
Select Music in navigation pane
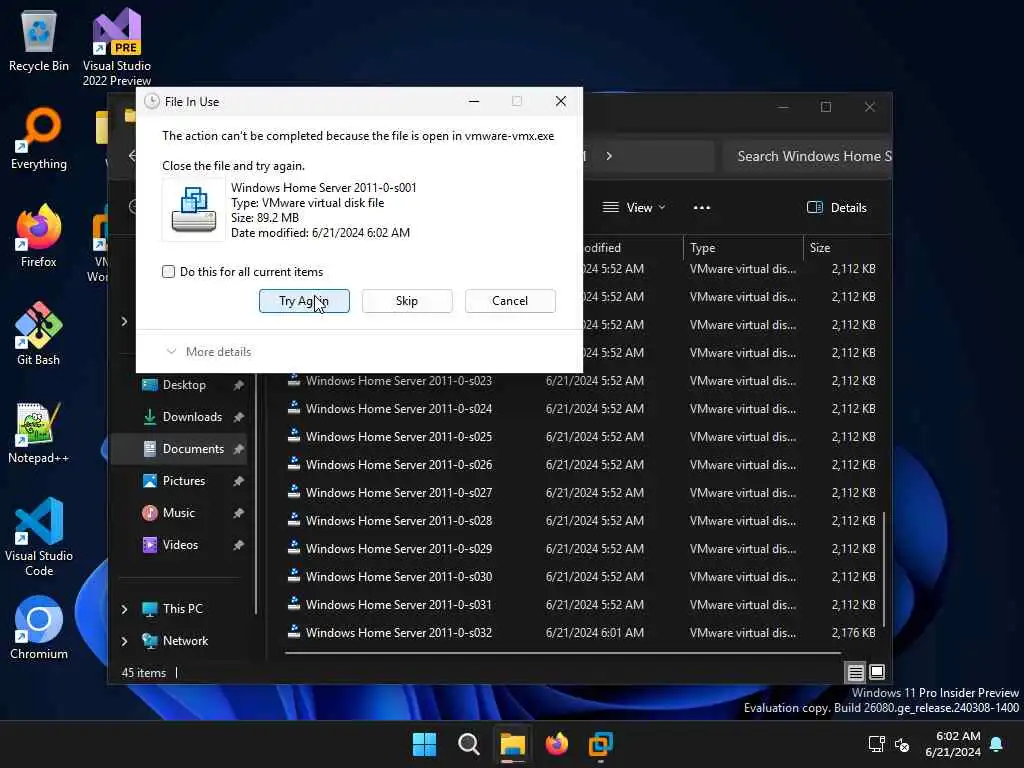(178, 513)
